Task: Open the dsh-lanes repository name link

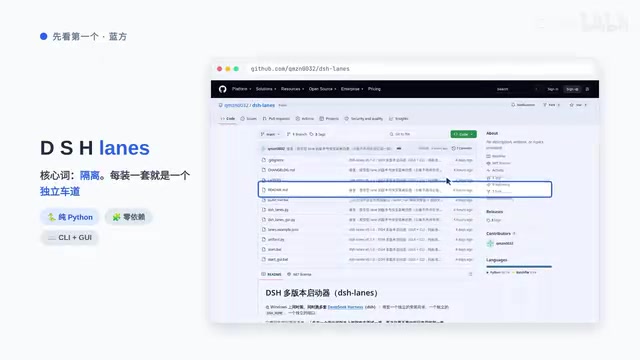Action: coord(263,105)
